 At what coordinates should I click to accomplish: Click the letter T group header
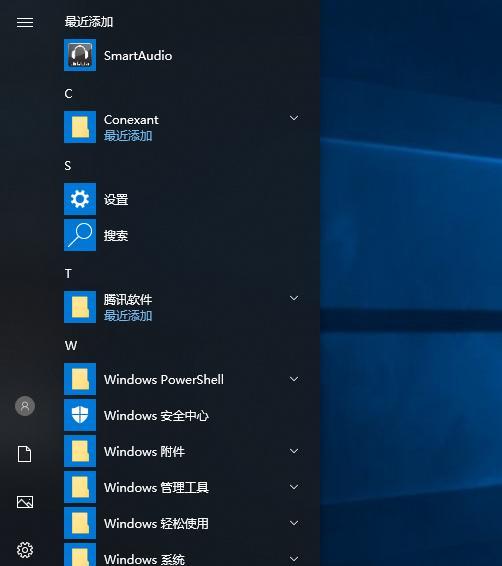(x=68, y=274)
